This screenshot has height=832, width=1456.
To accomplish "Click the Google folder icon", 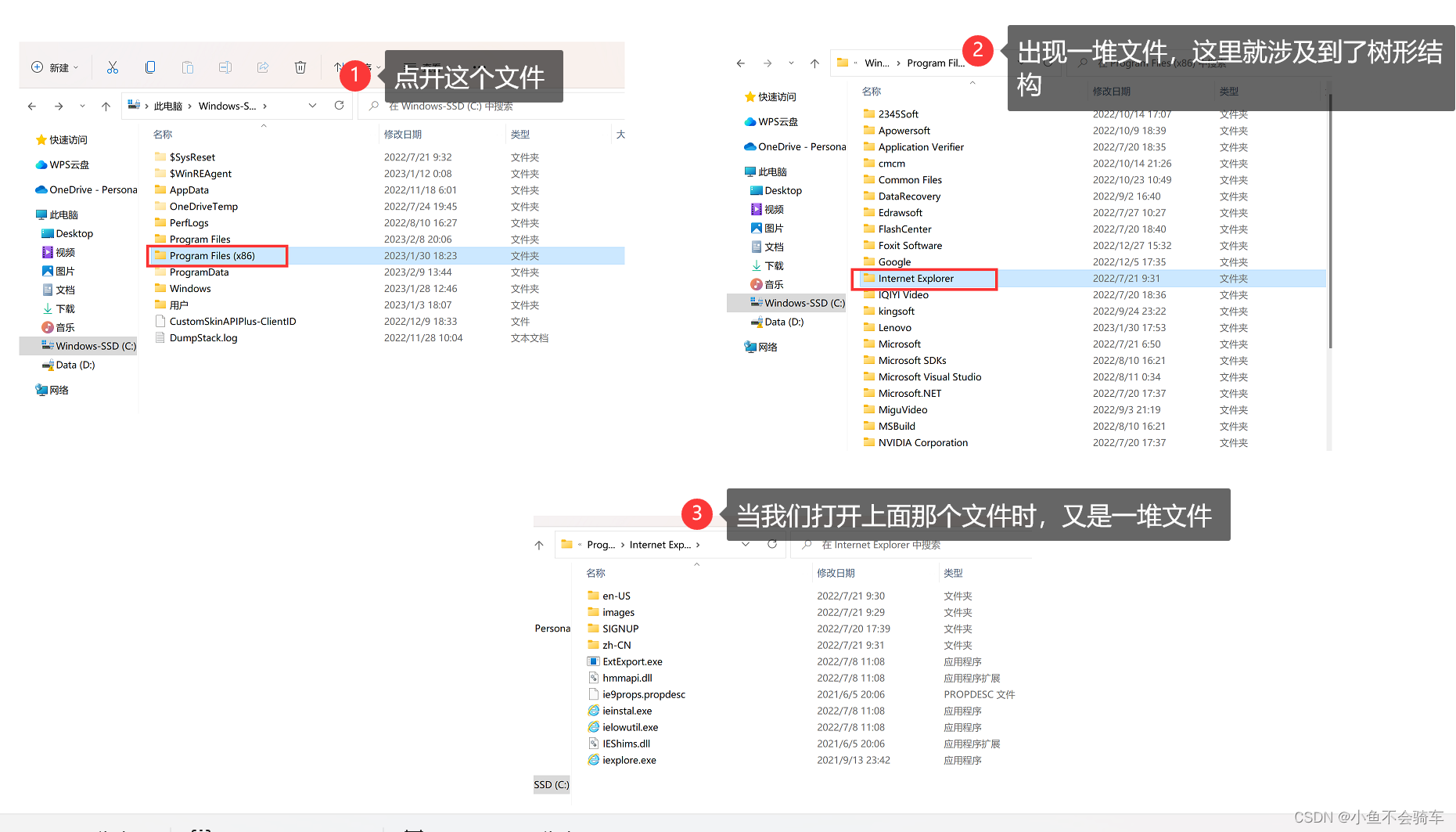I will [869, 261].
